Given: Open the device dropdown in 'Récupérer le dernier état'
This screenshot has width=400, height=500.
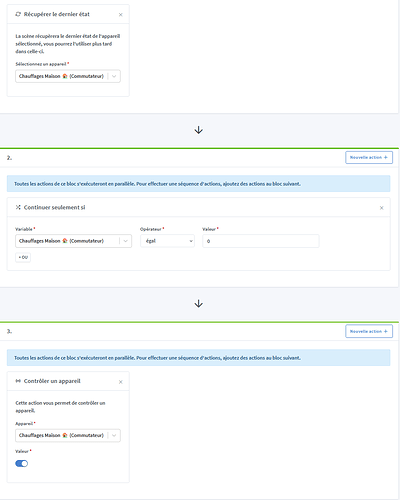Looking at the screenshot, I should (x=68, y=76).
